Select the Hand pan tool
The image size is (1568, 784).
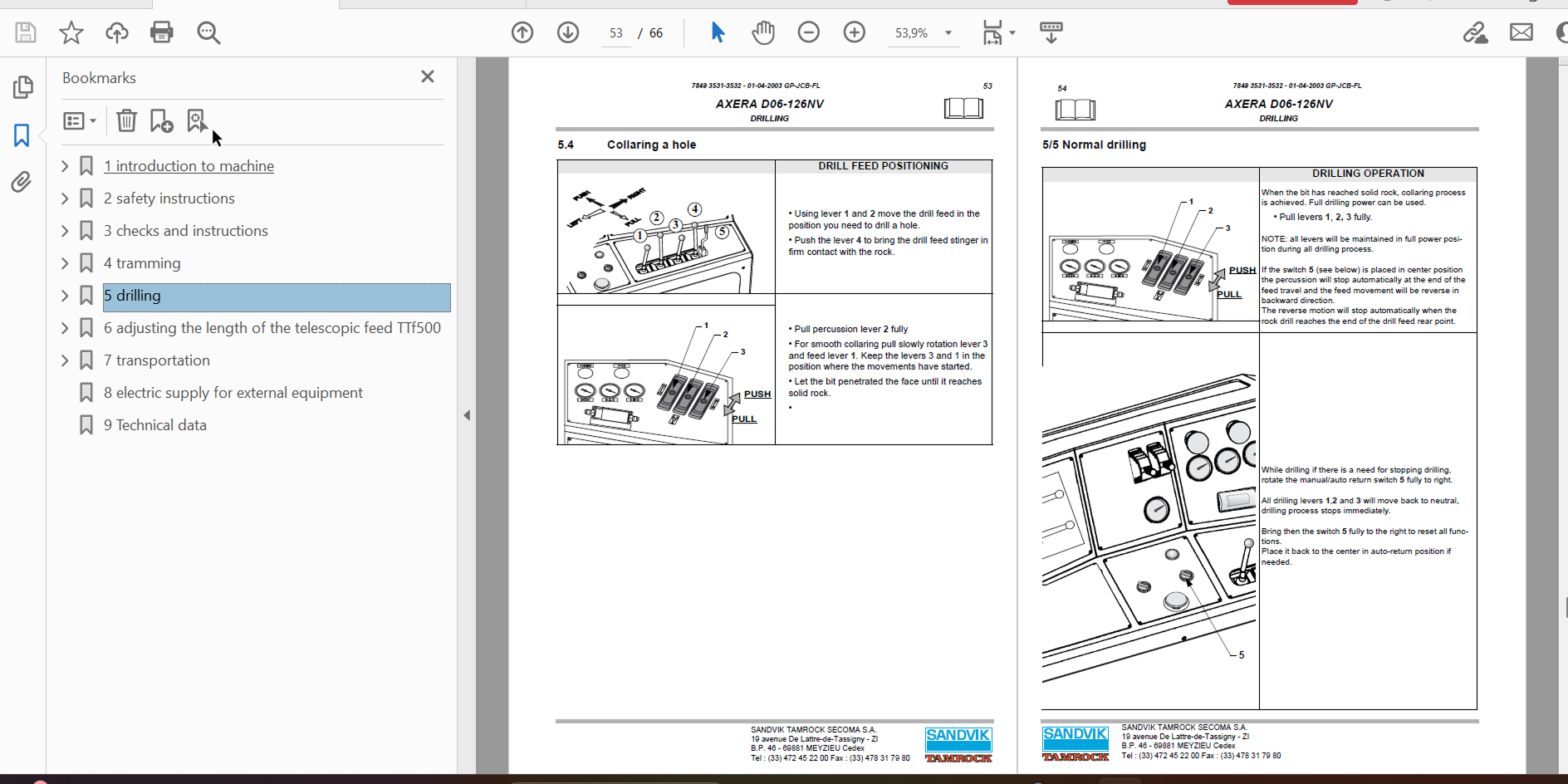pyautogui.click(x=762, y=32)
